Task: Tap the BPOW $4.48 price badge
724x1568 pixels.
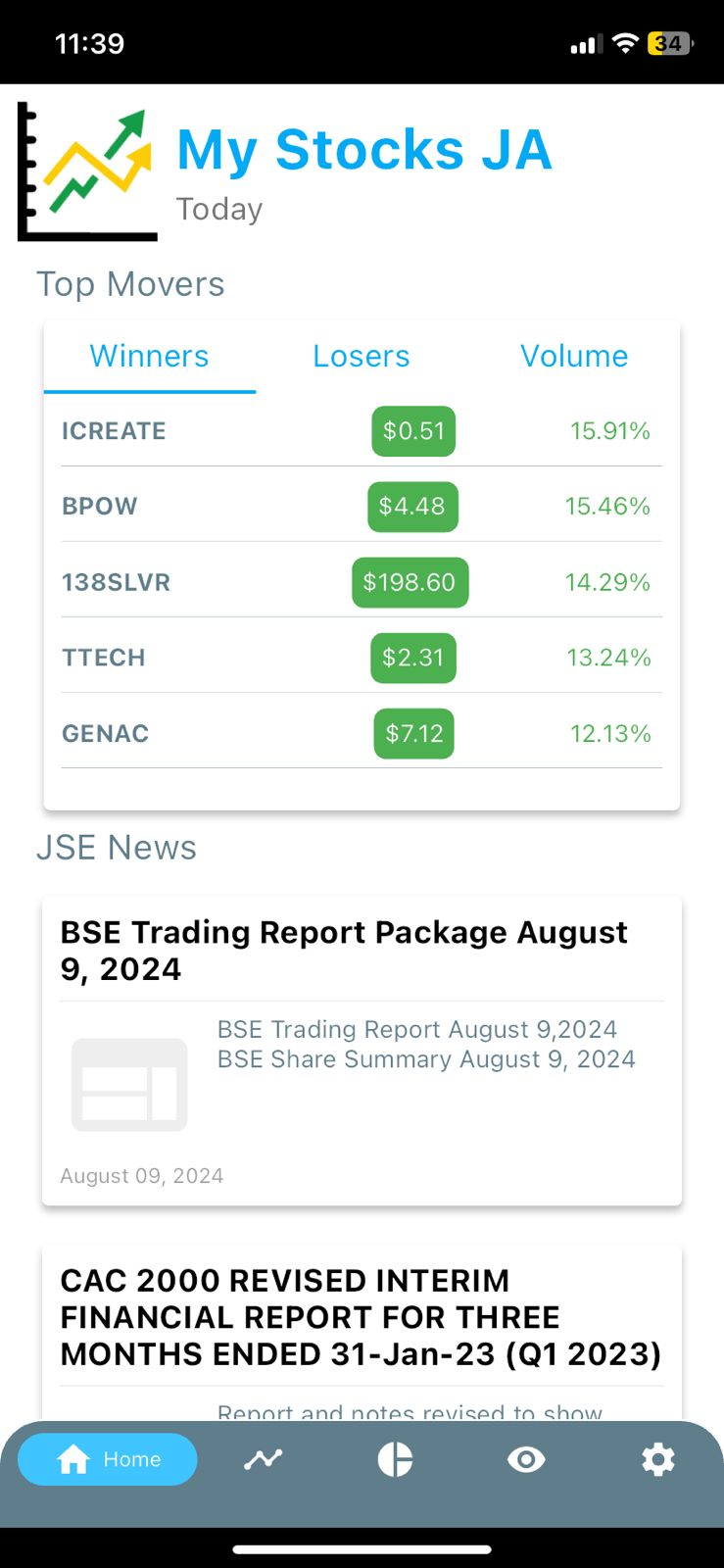Action: click(x=412, y=507)
